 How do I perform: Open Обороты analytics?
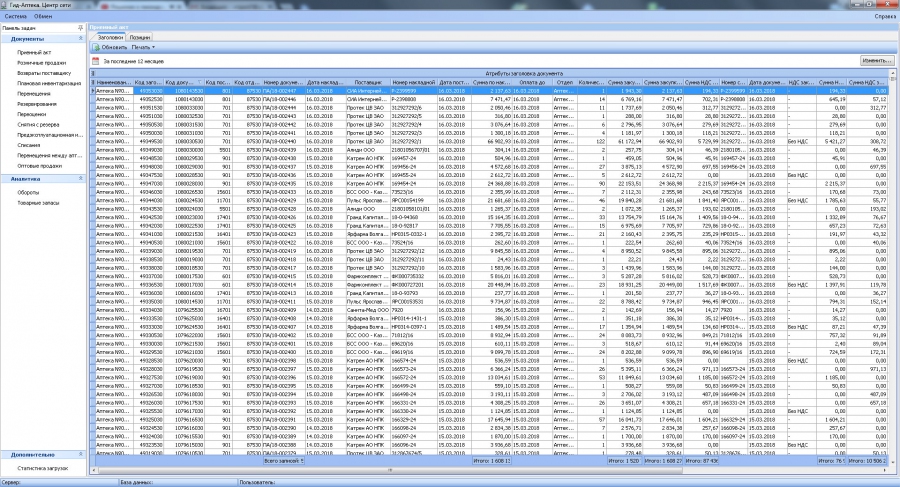pyautogui.click(x=28, y=192)
